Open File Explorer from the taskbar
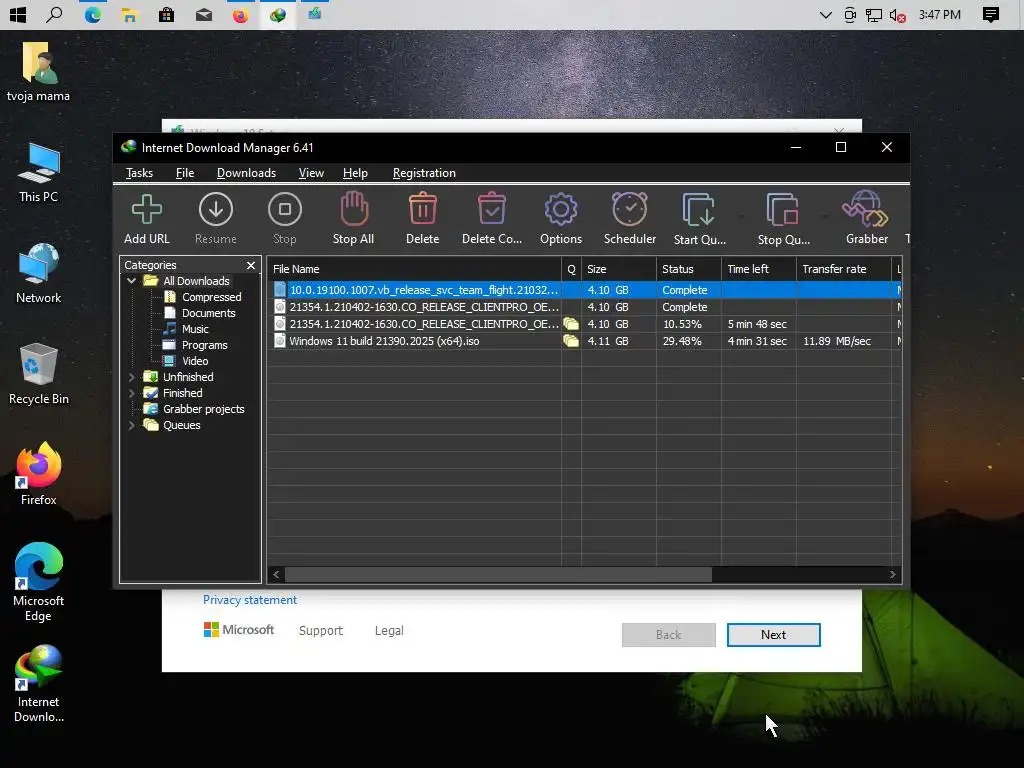This screenshot has height=768, width=1024. tap(129, 14)
